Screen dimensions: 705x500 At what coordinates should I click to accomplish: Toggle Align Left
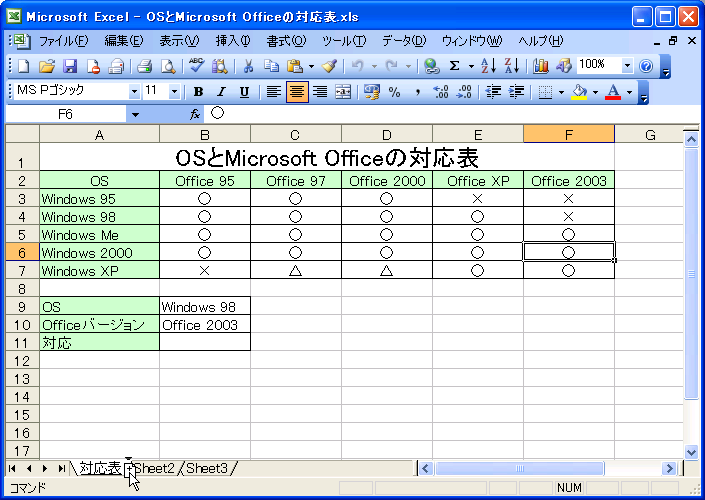pos(273,92)
